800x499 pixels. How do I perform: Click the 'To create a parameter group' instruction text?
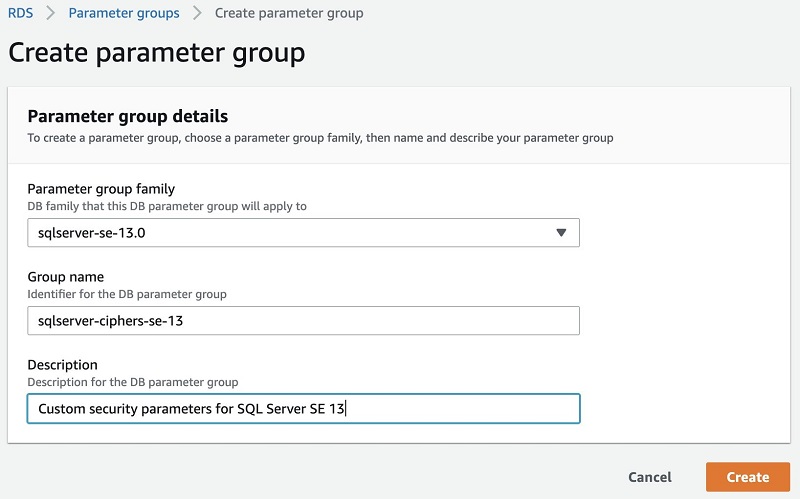(x=320, y=138)
